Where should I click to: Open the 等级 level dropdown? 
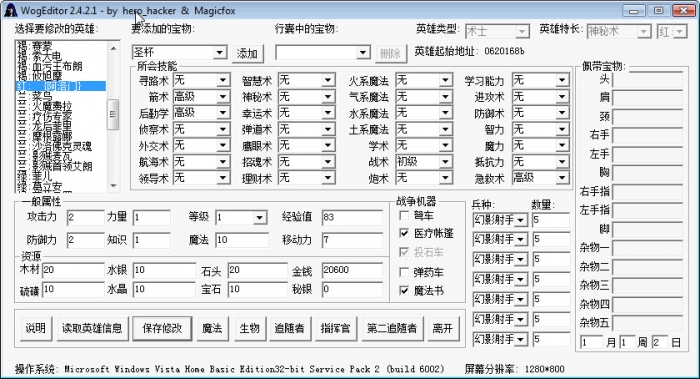(x=260, y=218)
